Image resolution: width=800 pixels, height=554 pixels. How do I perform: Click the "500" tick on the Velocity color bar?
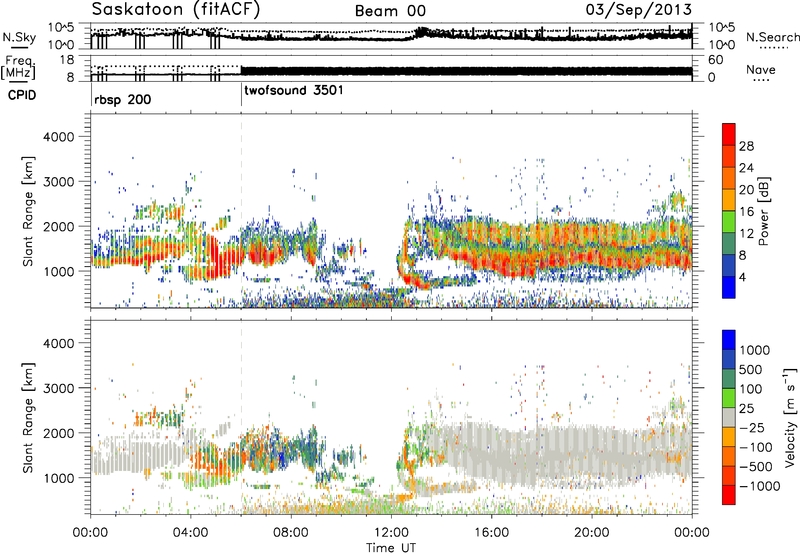pyautogui.click(x=751, y=370)
